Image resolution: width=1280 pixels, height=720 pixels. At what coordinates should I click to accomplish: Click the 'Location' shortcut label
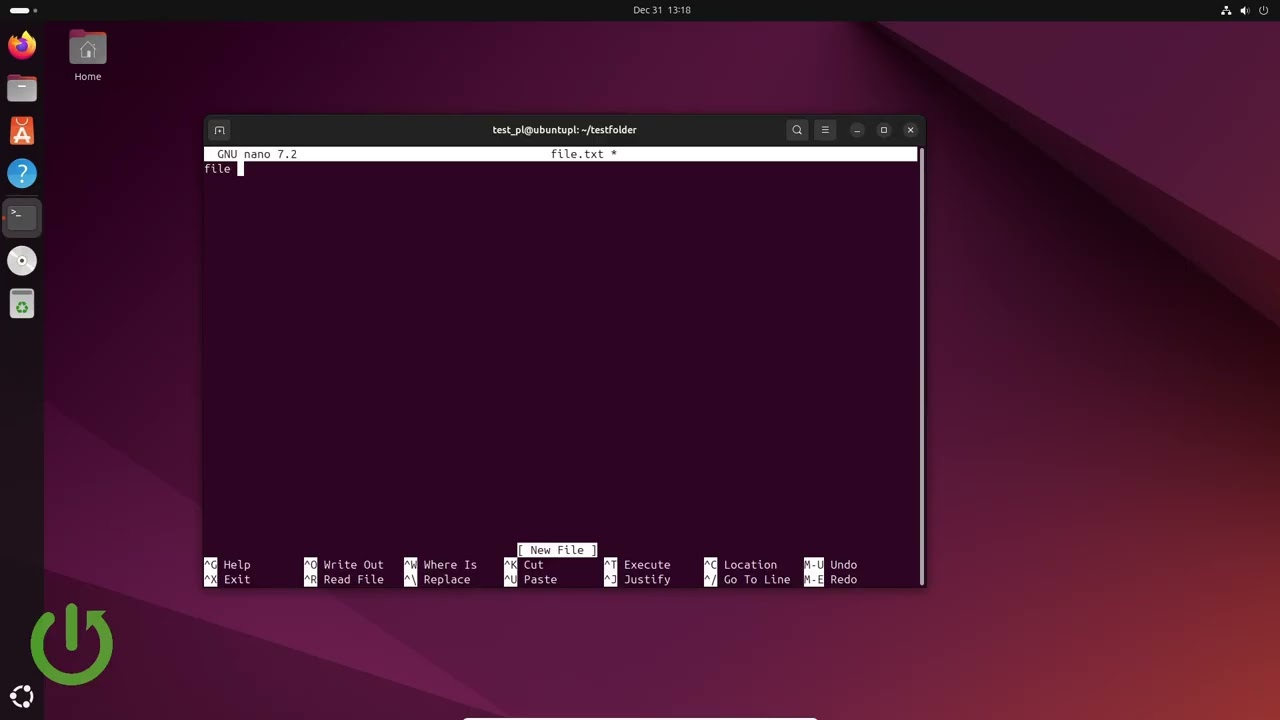coord(750,565)
